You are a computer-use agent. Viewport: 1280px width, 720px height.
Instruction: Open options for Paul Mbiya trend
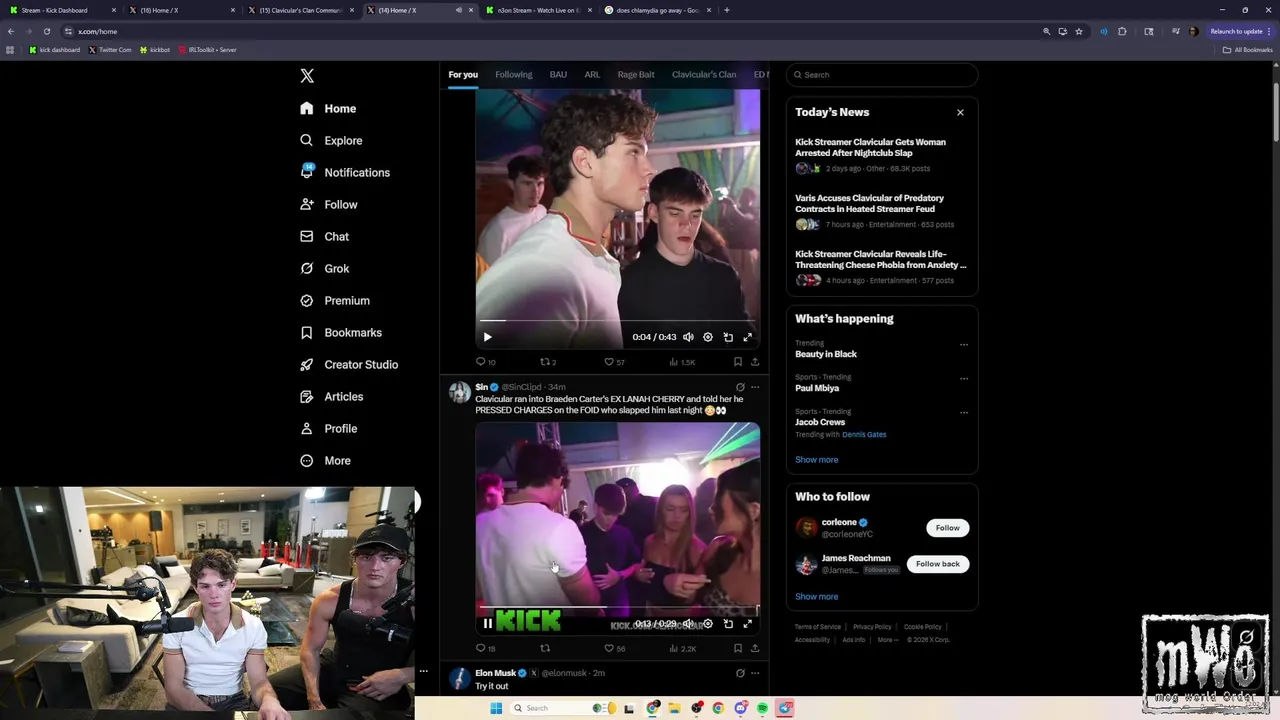[x=964, y=379]
